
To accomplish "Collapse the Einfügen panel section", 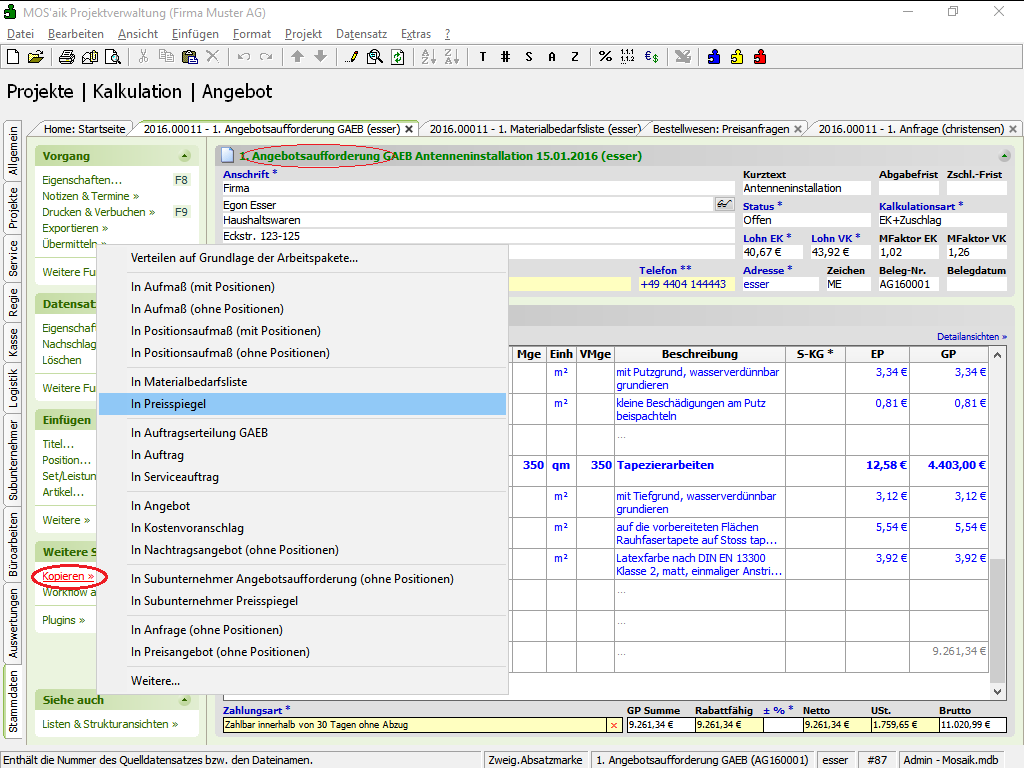I will pyautogui.click(x=184, y=420).
